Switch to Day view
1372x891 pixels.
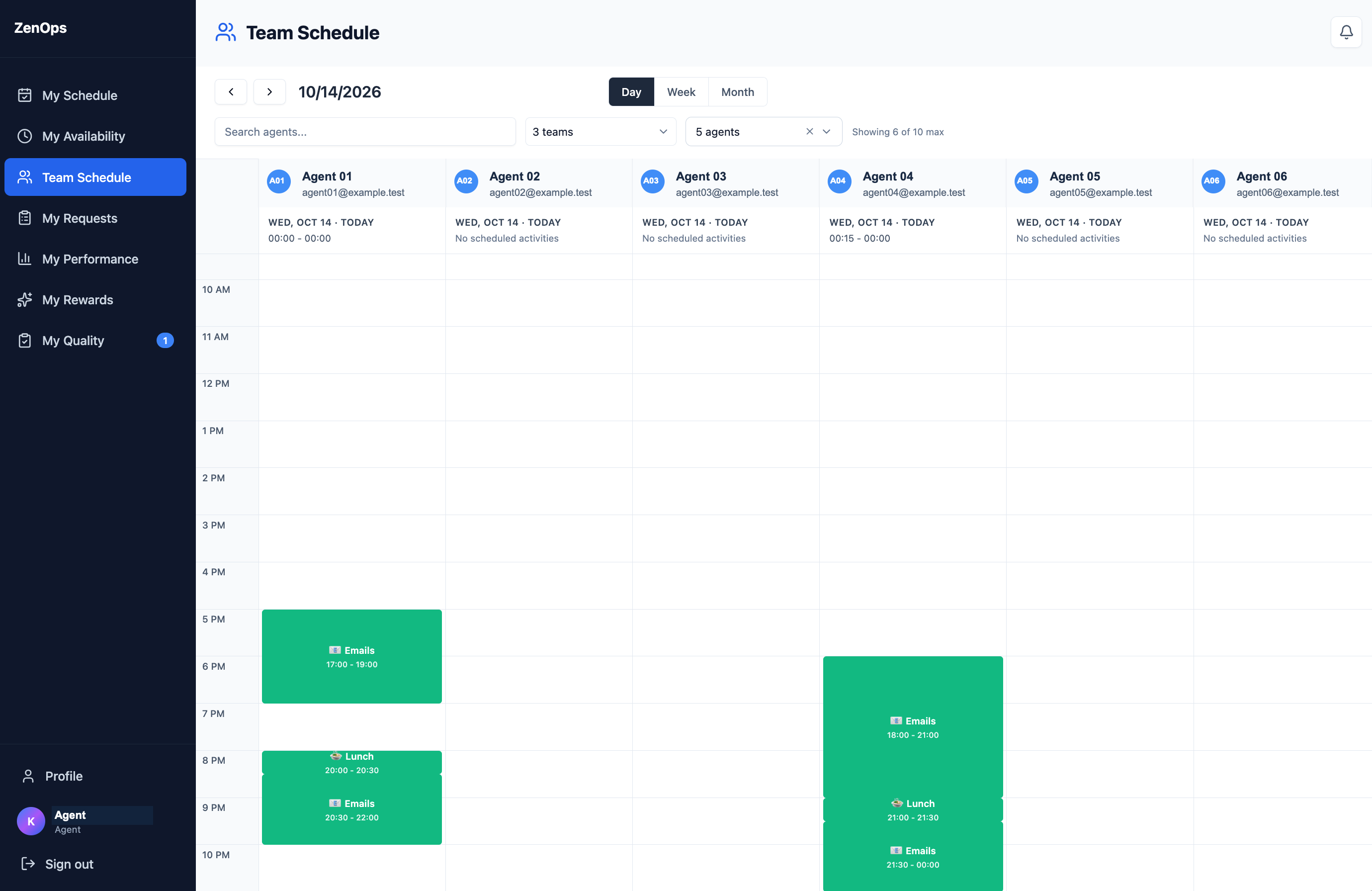[x=631, y=91]
